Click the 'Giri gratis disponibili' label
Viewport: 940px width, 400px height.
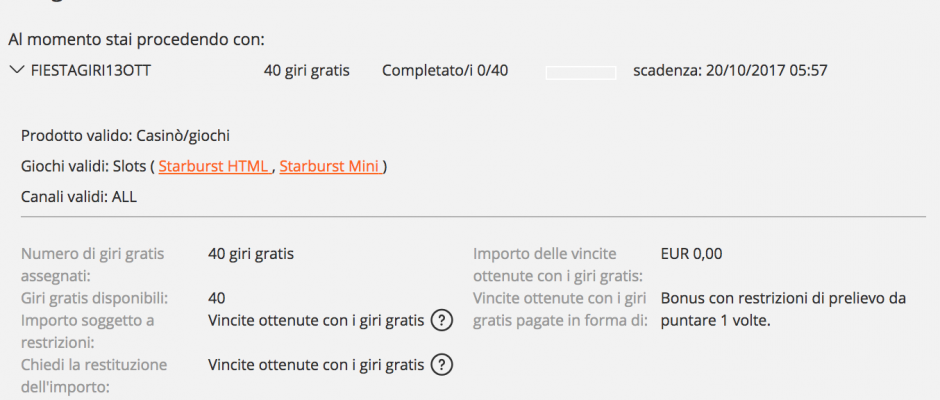[94, 298]
